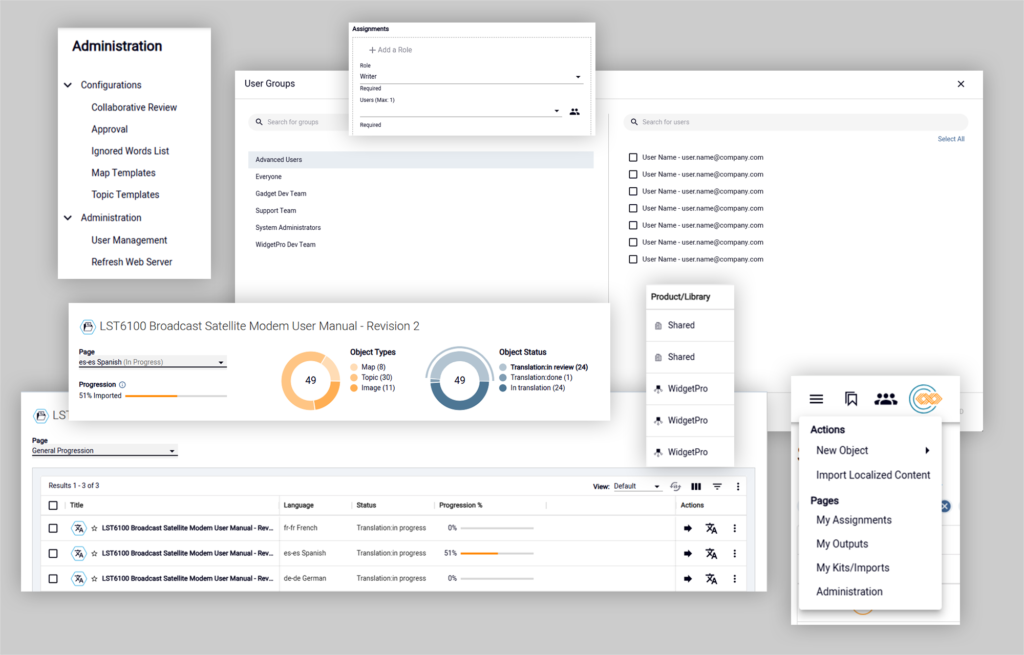This screenshot has width=1024, height=655.
Task: Select Import Localized Content from the Actions menu
Action: click(870, 475)
